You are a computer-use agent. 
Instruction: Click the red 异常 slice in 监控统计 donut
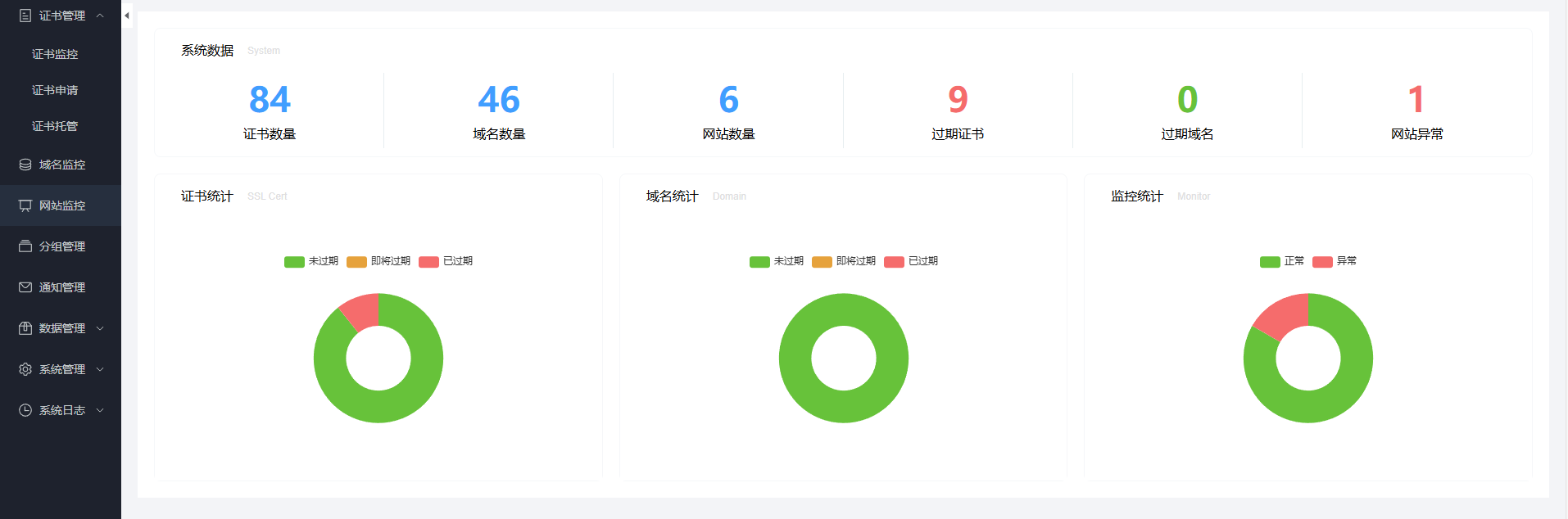click(x=1284, y=317)
